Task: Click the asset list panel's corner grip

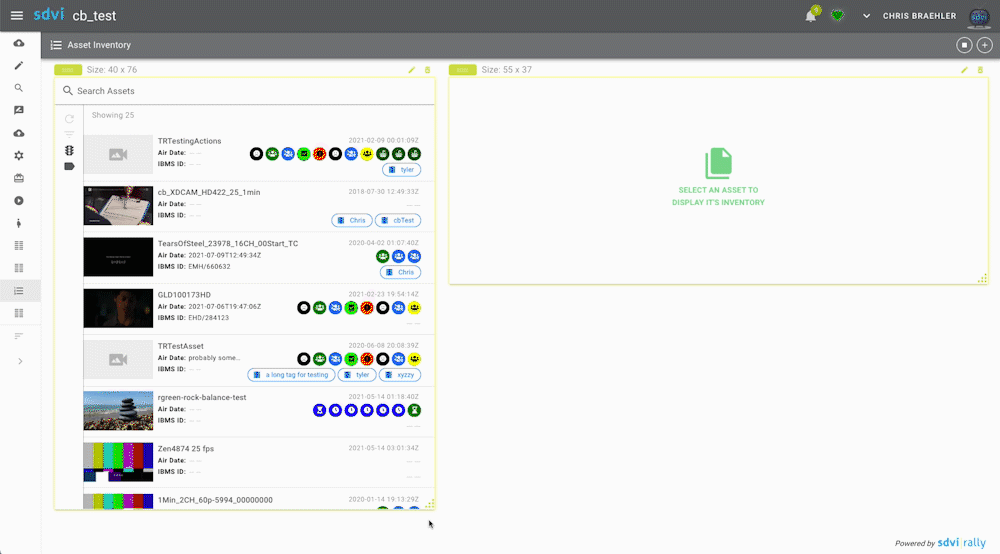Action: [x=430, y=504]
